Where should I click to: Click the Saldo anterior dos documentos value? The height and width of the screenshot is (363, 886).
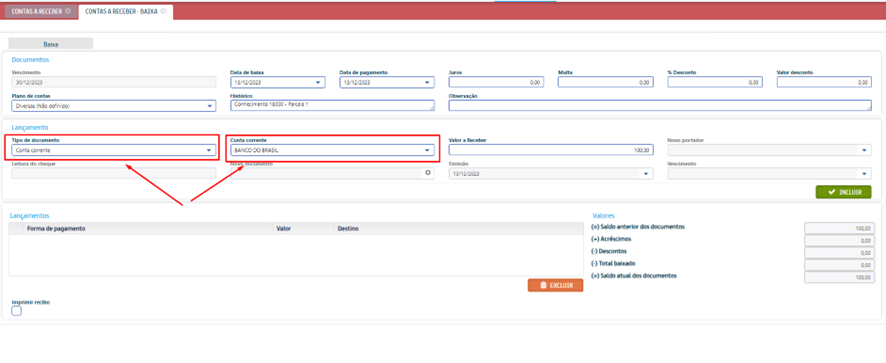tap(839, 228)
